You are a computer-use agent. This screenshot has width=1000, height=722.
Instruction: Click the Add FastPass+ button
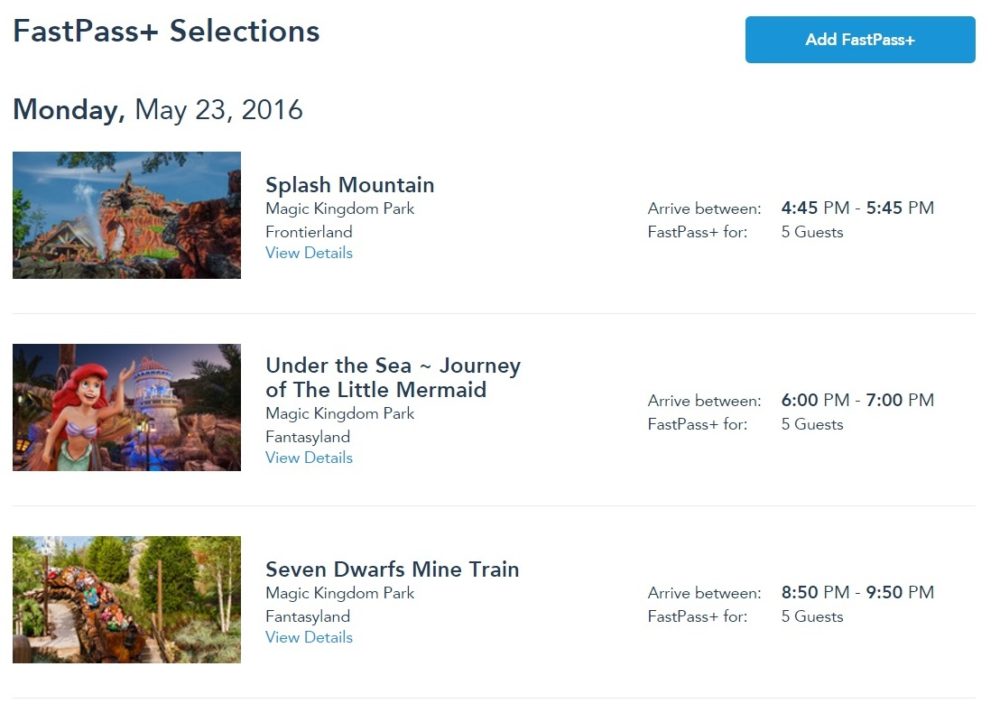[x=859, y=39]
